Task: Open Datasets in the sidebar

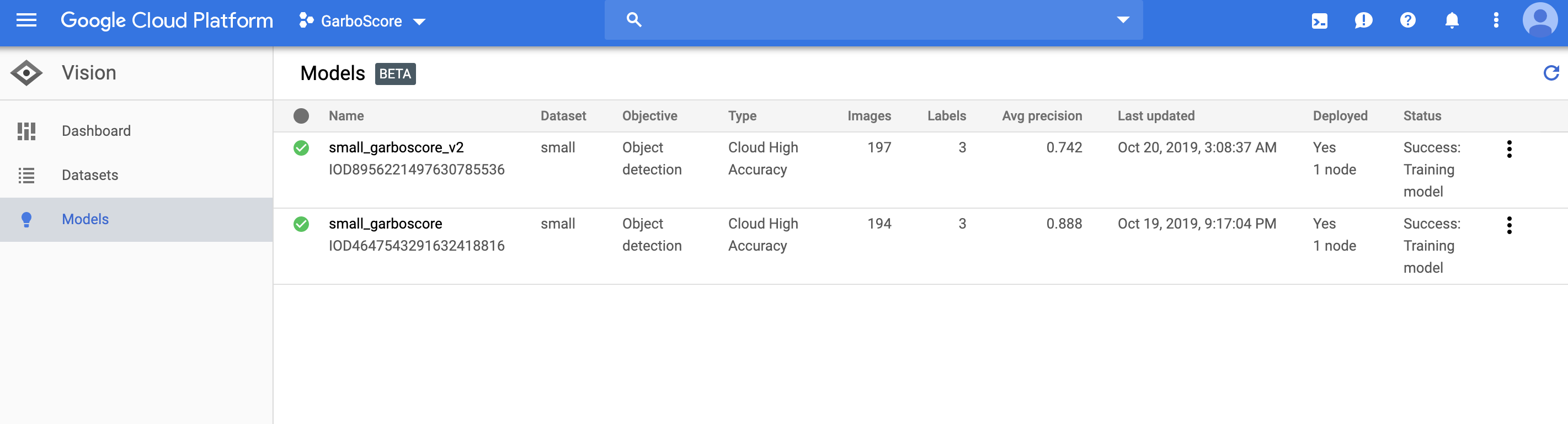Action: tap(90, 176)
